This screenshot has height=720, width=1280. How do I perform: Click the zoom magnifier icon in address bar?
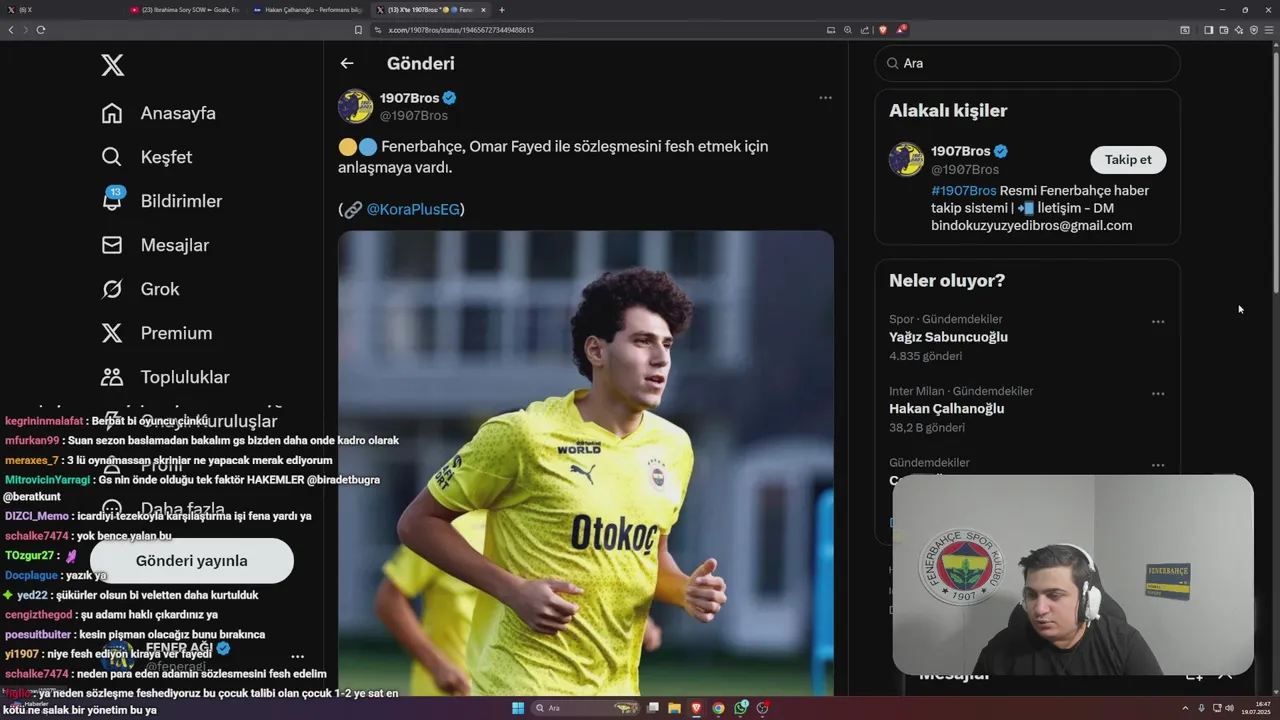848,30
